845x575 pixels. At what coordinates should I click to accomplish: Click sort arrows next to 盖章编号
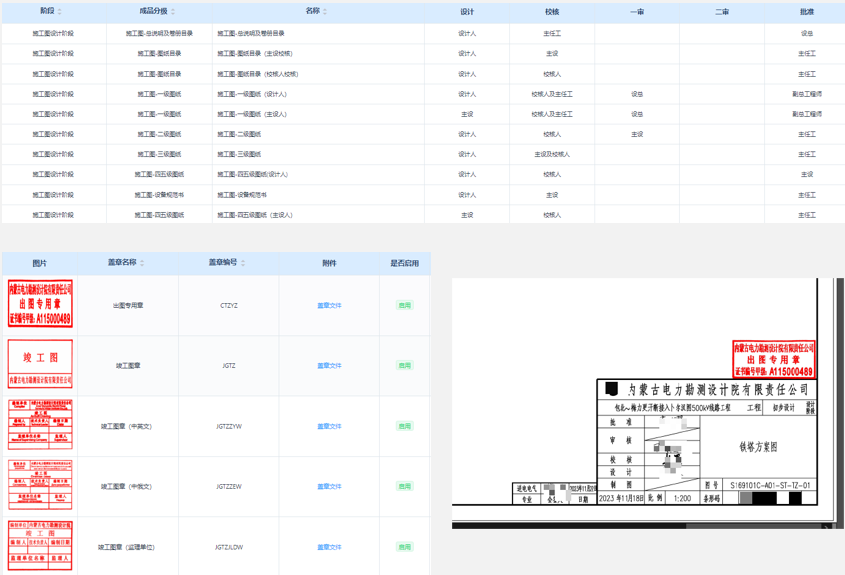243,263
